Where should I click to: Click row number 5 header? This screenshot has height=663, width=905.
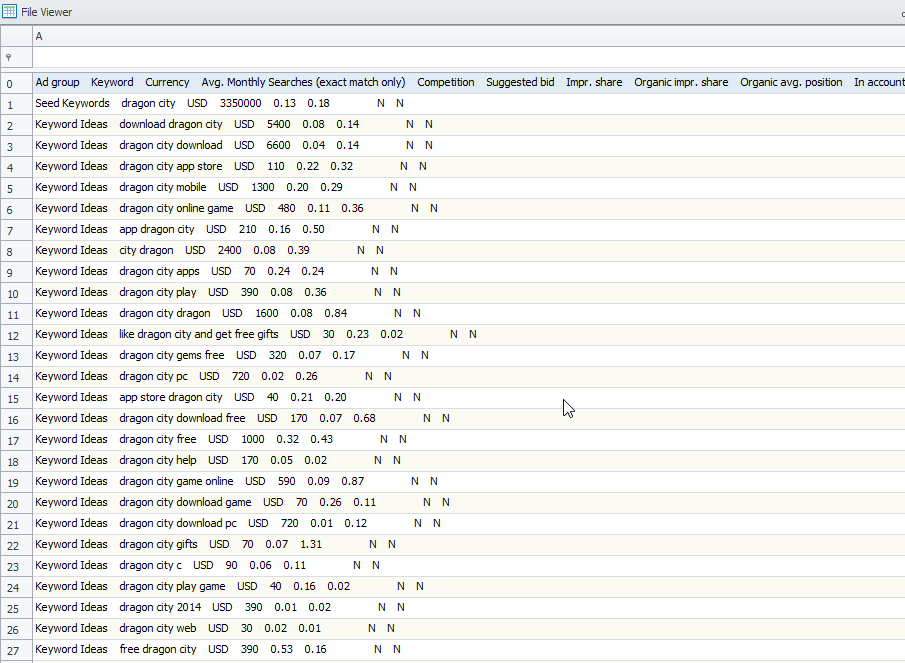(16, 188)
